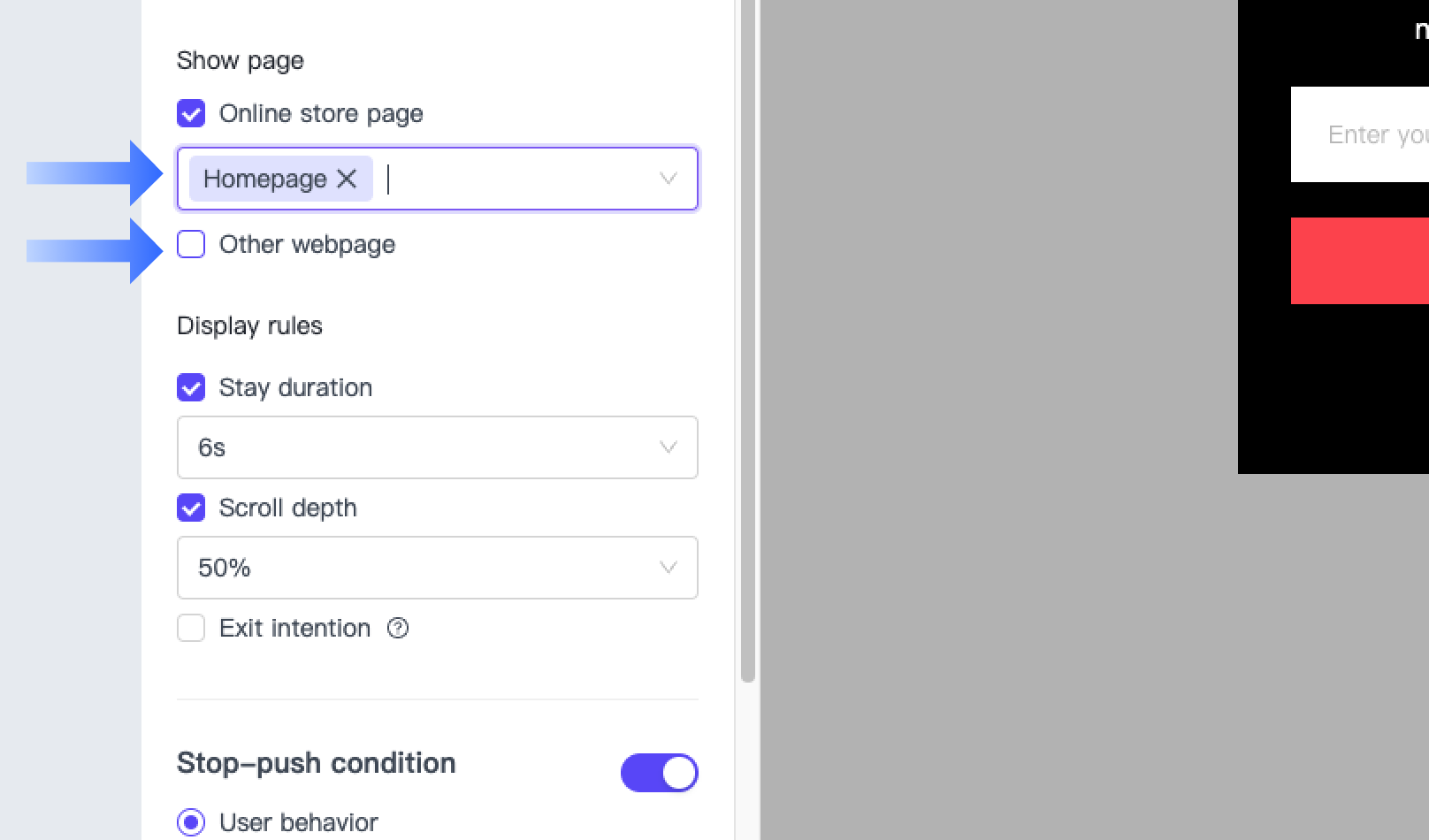This screenshot has width=1429, height=840.
Task: Remove the Homepage tag with its X
Action: point(347,179)
